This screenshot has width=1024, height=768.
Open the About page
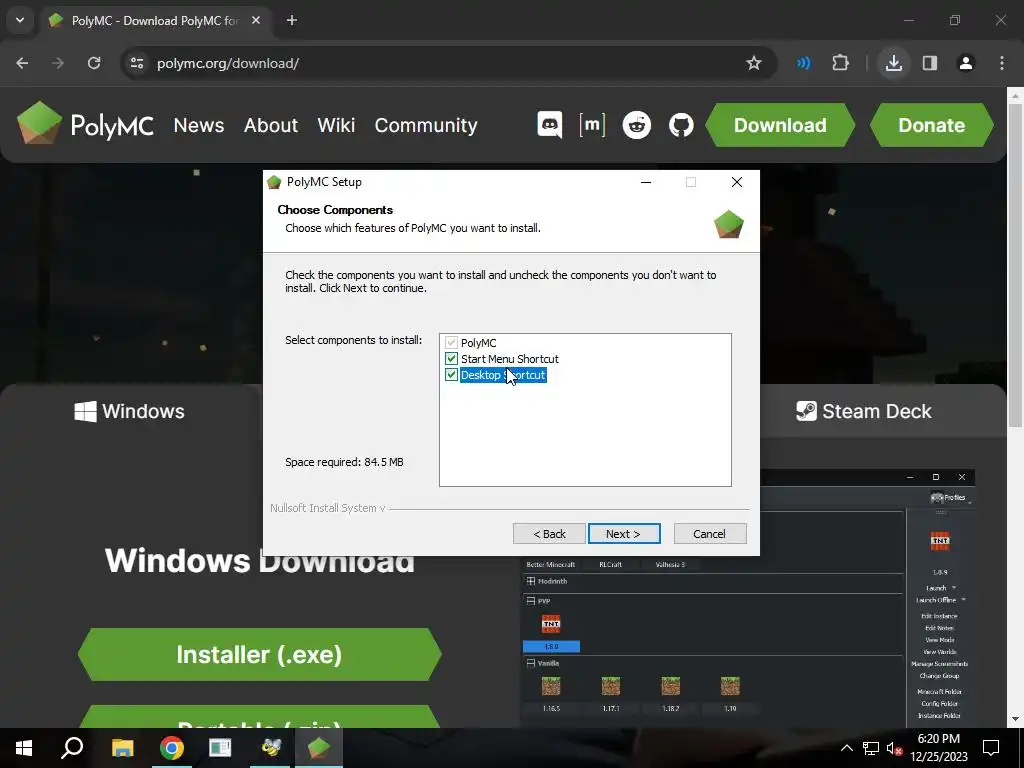[x=271, y=125]
